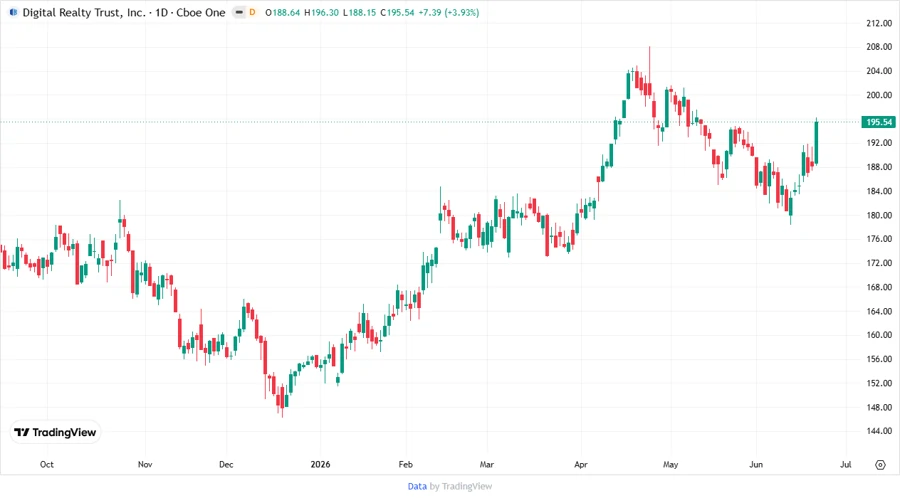
Task: Click the 168.00 price axis label
Action: 879,287
